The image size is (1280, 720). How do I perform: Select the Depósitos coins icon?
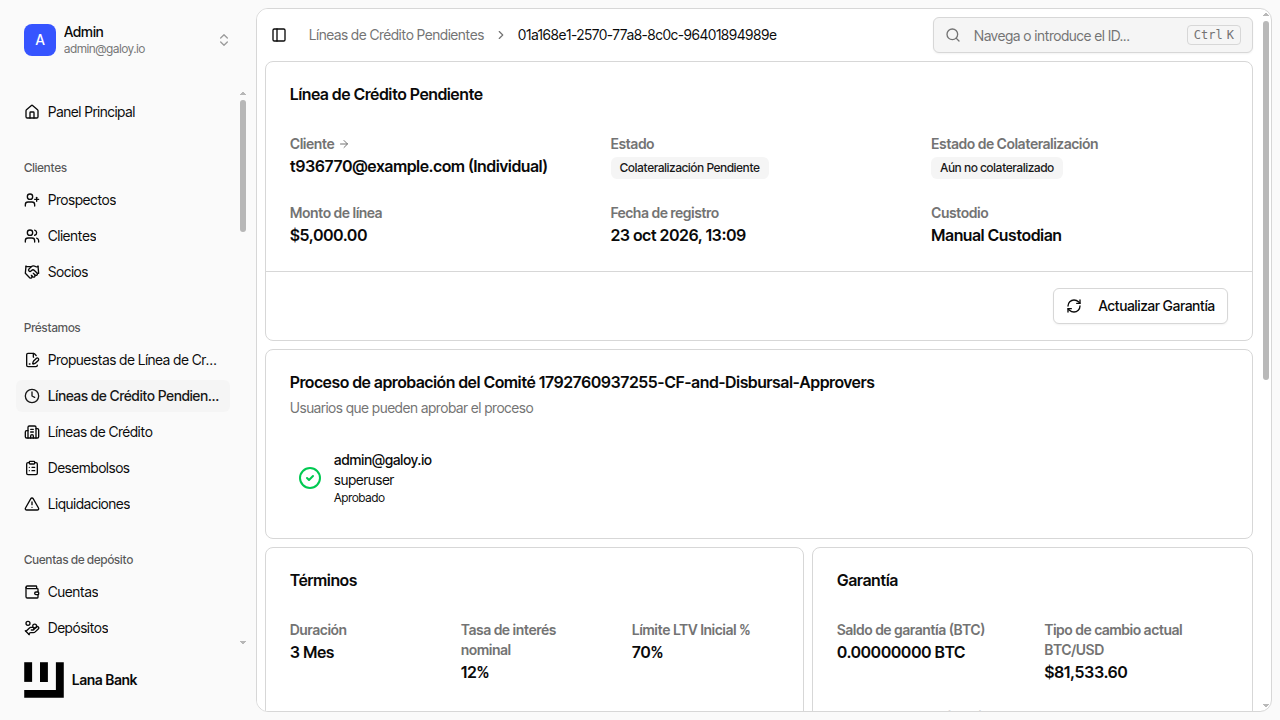coord(32,628)
